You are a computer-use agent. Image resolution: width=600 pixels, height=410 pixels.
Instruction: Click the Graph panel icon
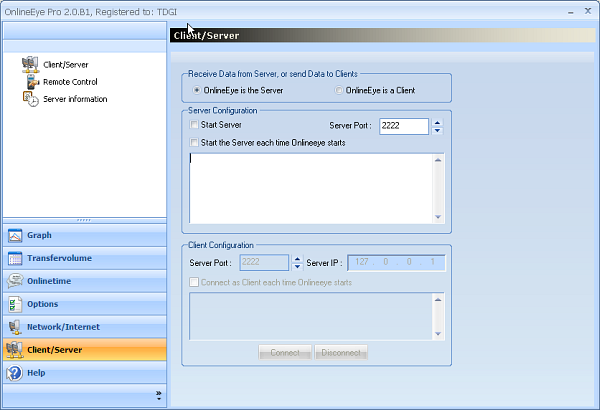[15, 235]
